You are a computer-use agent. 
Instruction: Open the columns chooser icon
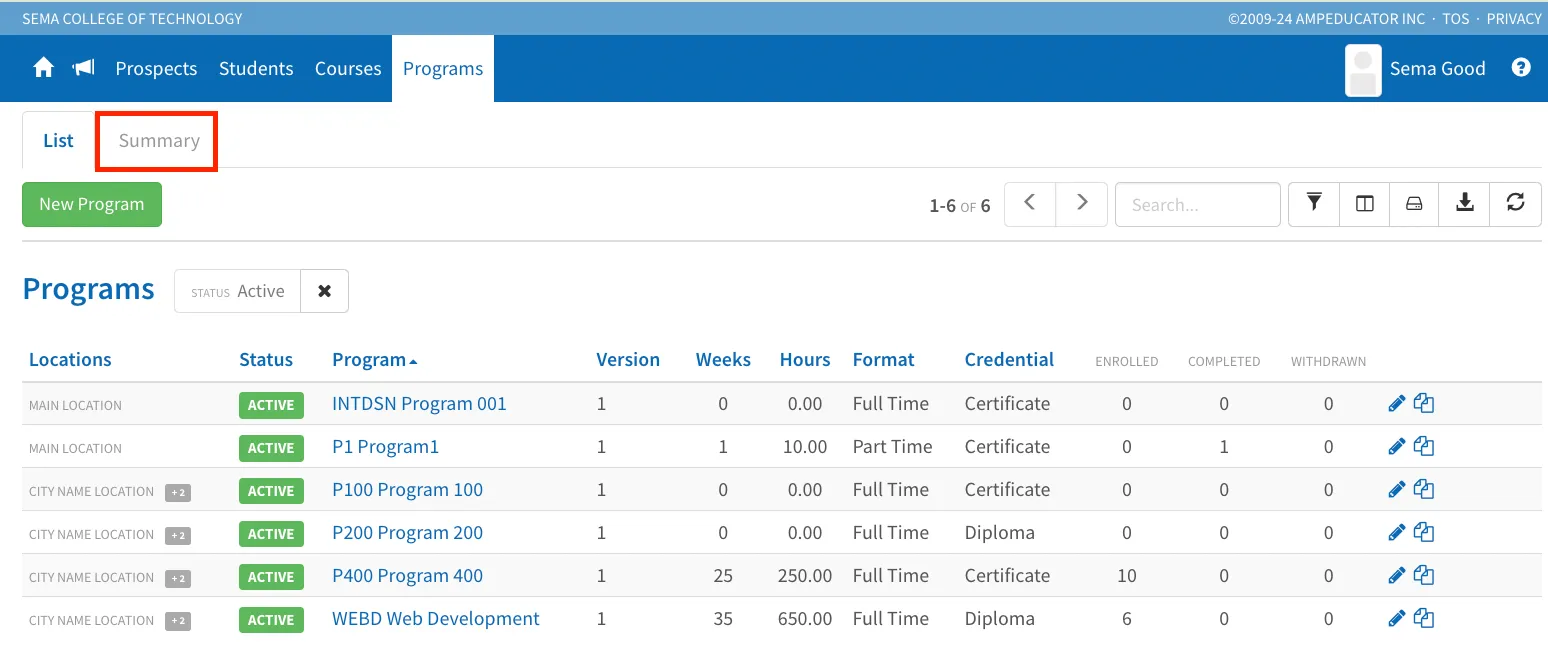point(1364,204)
